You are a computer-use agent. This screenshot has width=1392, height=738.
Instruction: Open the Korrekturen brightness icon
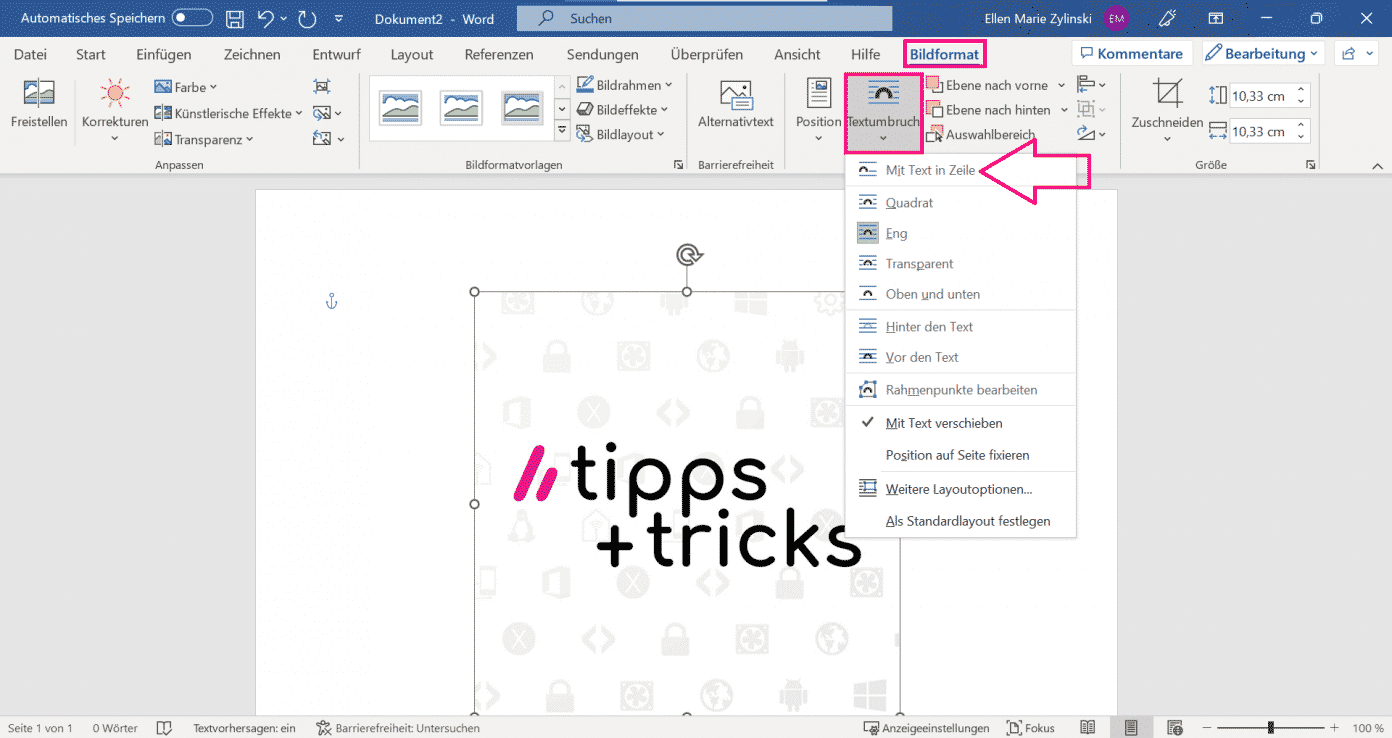115,96
